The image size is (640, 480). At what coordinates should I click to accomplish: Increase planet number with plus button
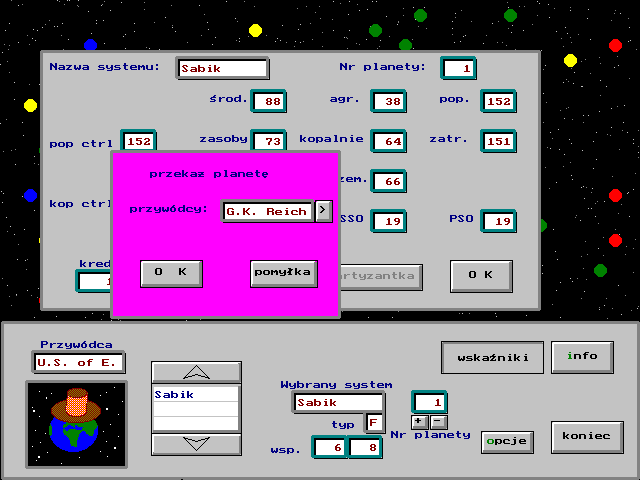point(419,421)
